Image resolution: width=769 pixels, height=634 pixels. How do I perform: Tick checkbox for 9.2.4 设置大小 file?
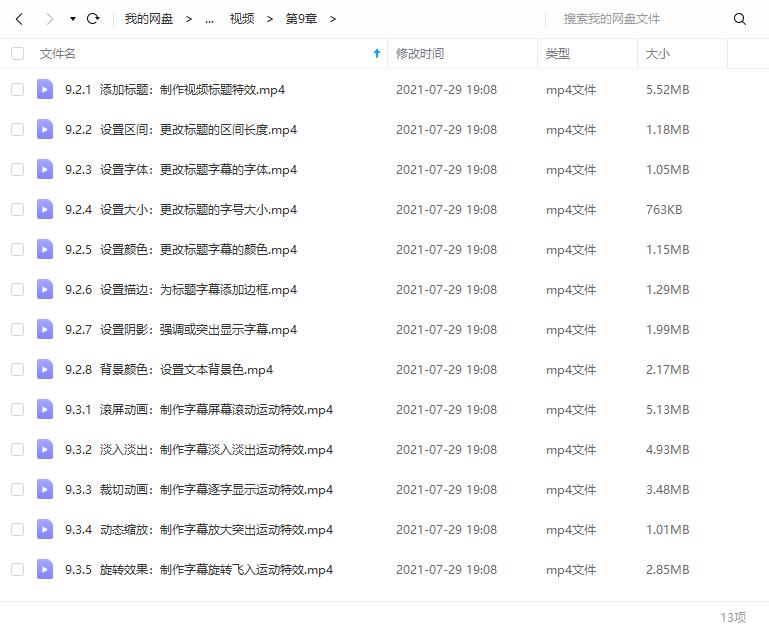pyautogui.click(x=18, y=209)
